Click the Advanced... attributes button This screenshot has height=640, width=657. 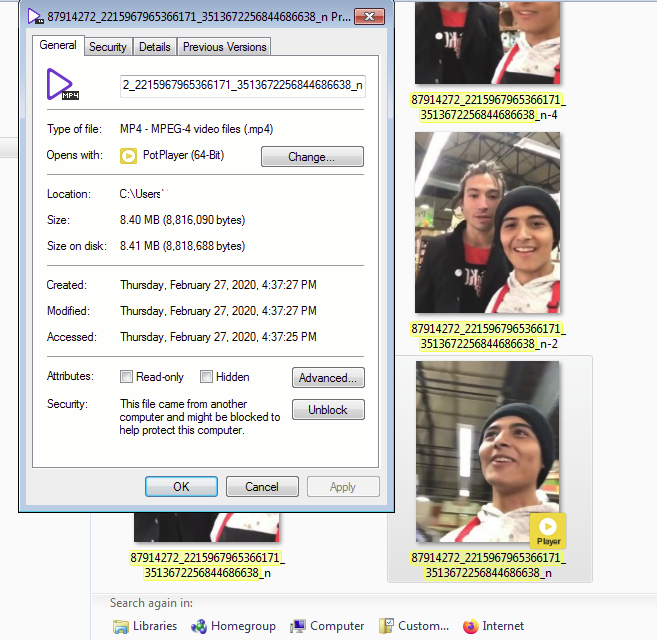click(x=328, y=378)
